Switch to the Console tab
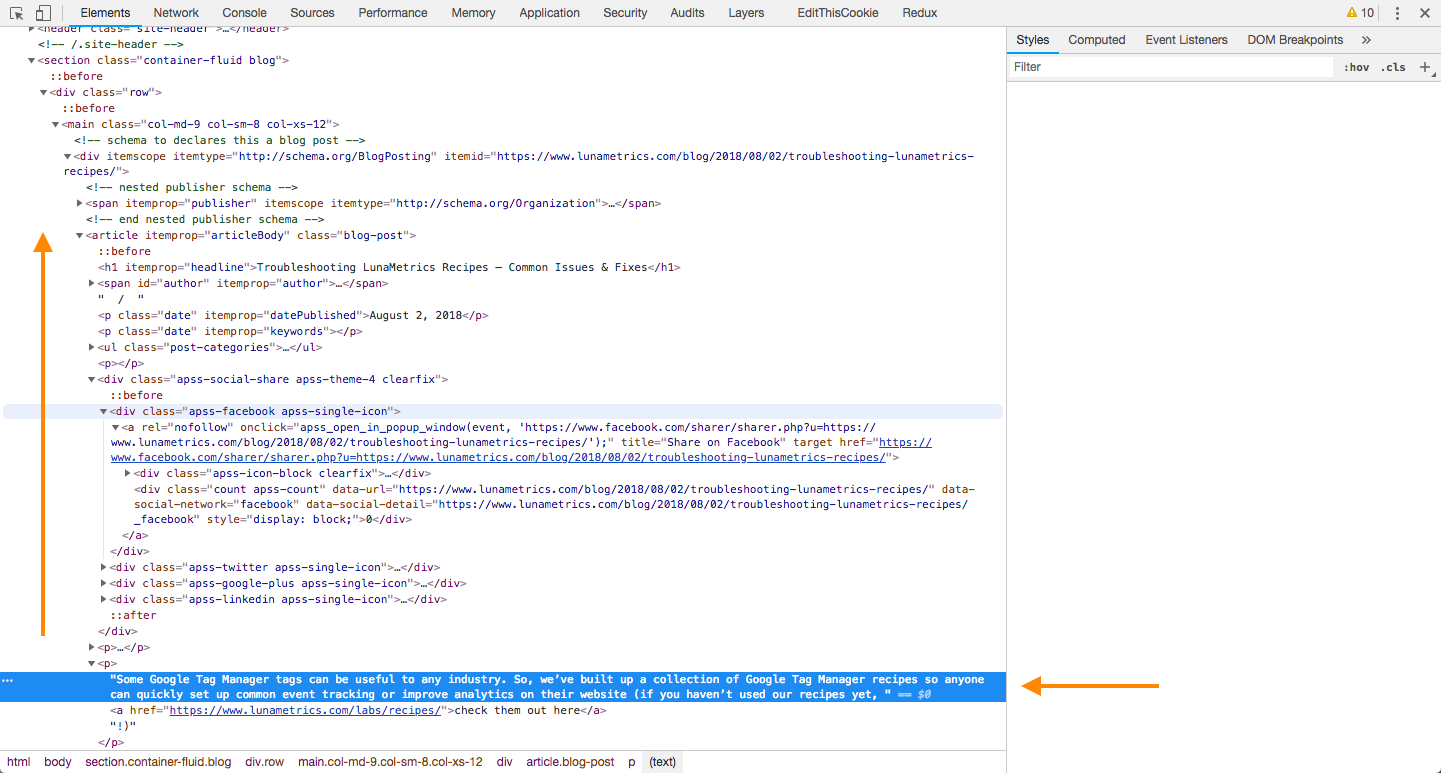Screen dimensions: 1441x773 coord(245,13)
